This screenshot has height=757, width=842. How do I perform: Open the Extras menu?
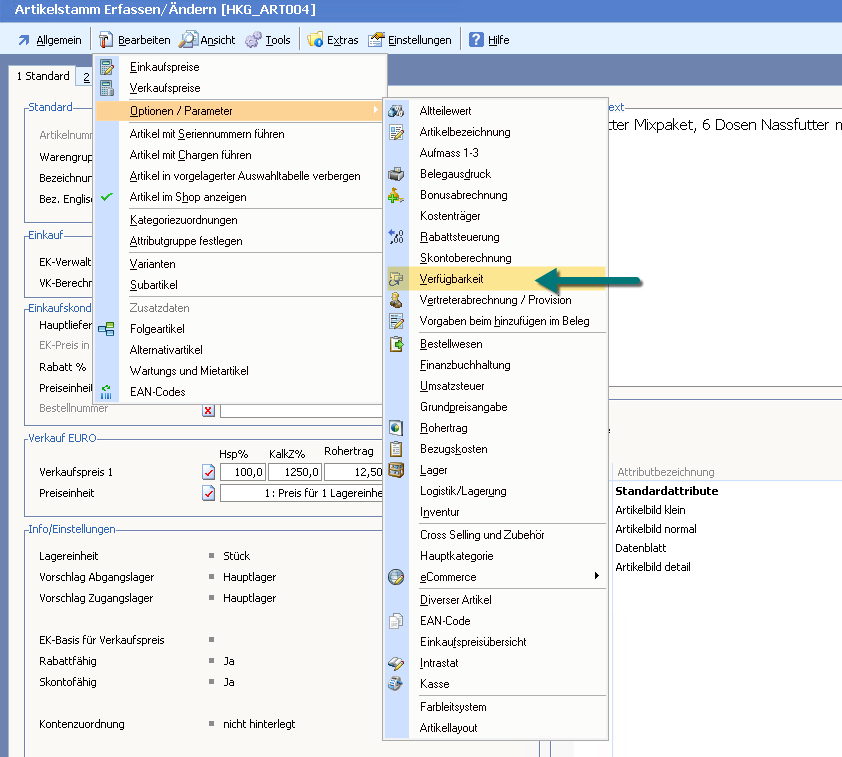(332, 40)
